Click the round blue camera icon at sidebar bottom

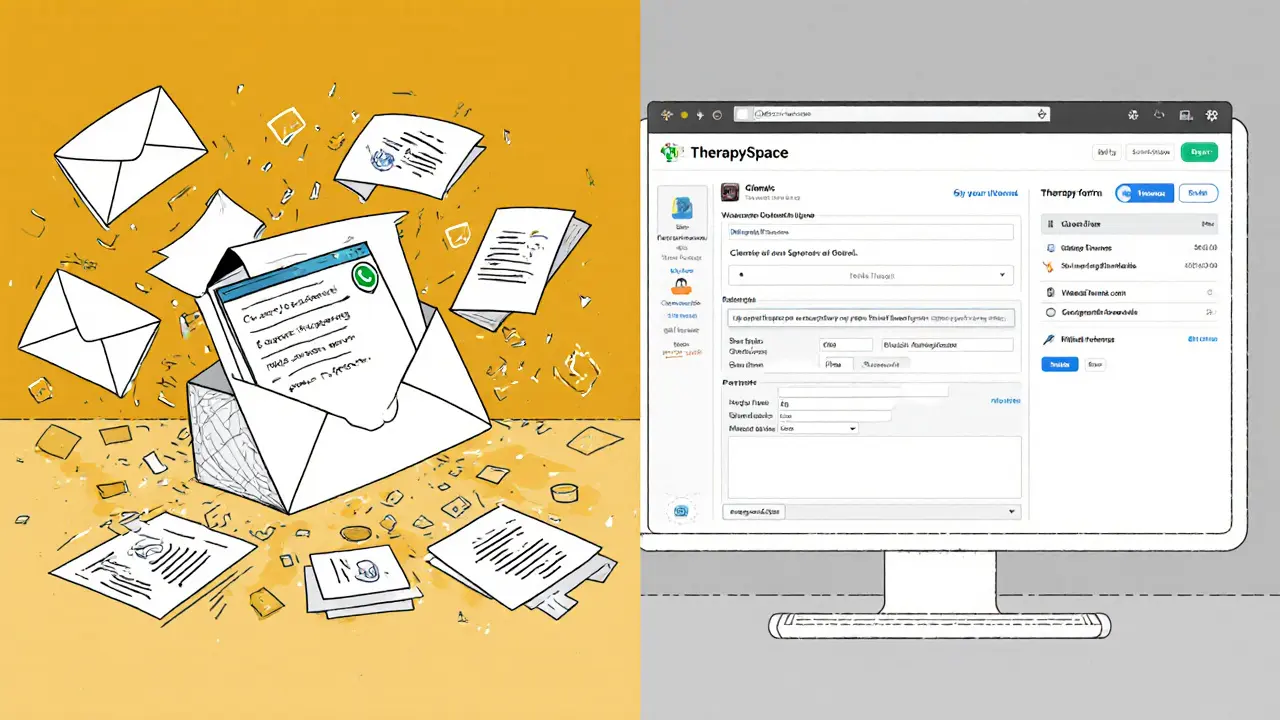[x=682, y=510]
